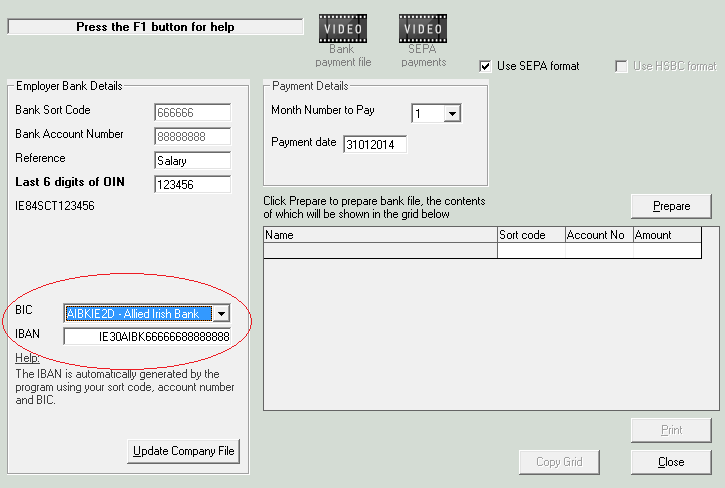
Task: Select the Name column header in grid
Action: (380, 235)
